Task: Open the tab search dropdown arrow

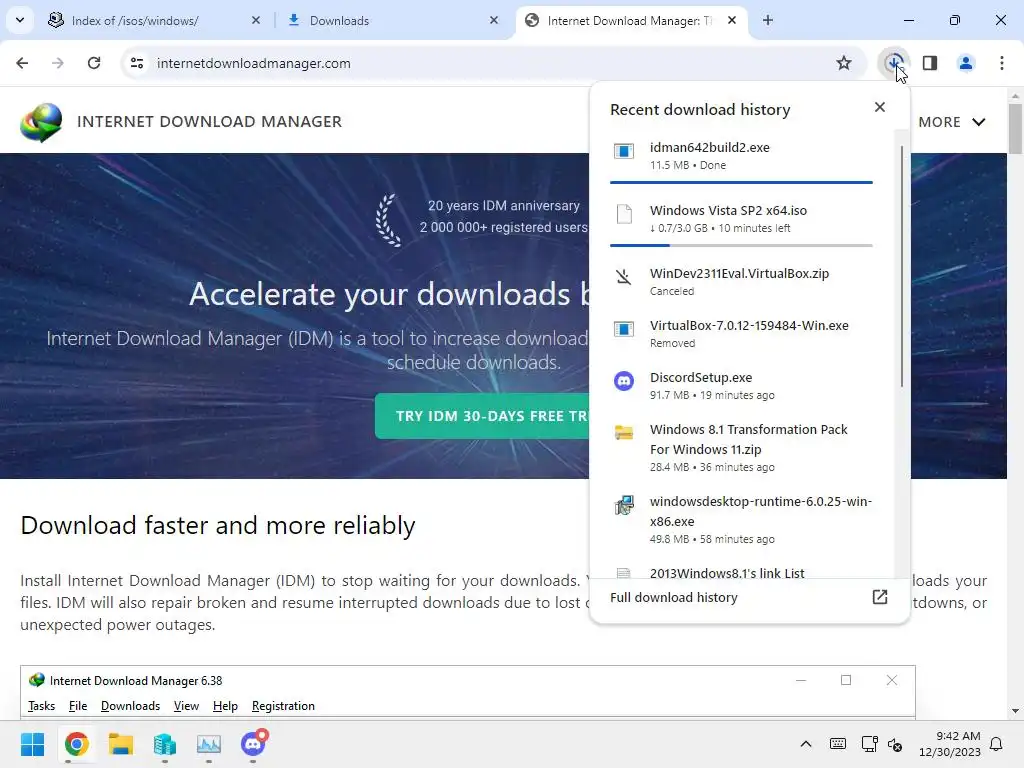Action: coord(20,20)
